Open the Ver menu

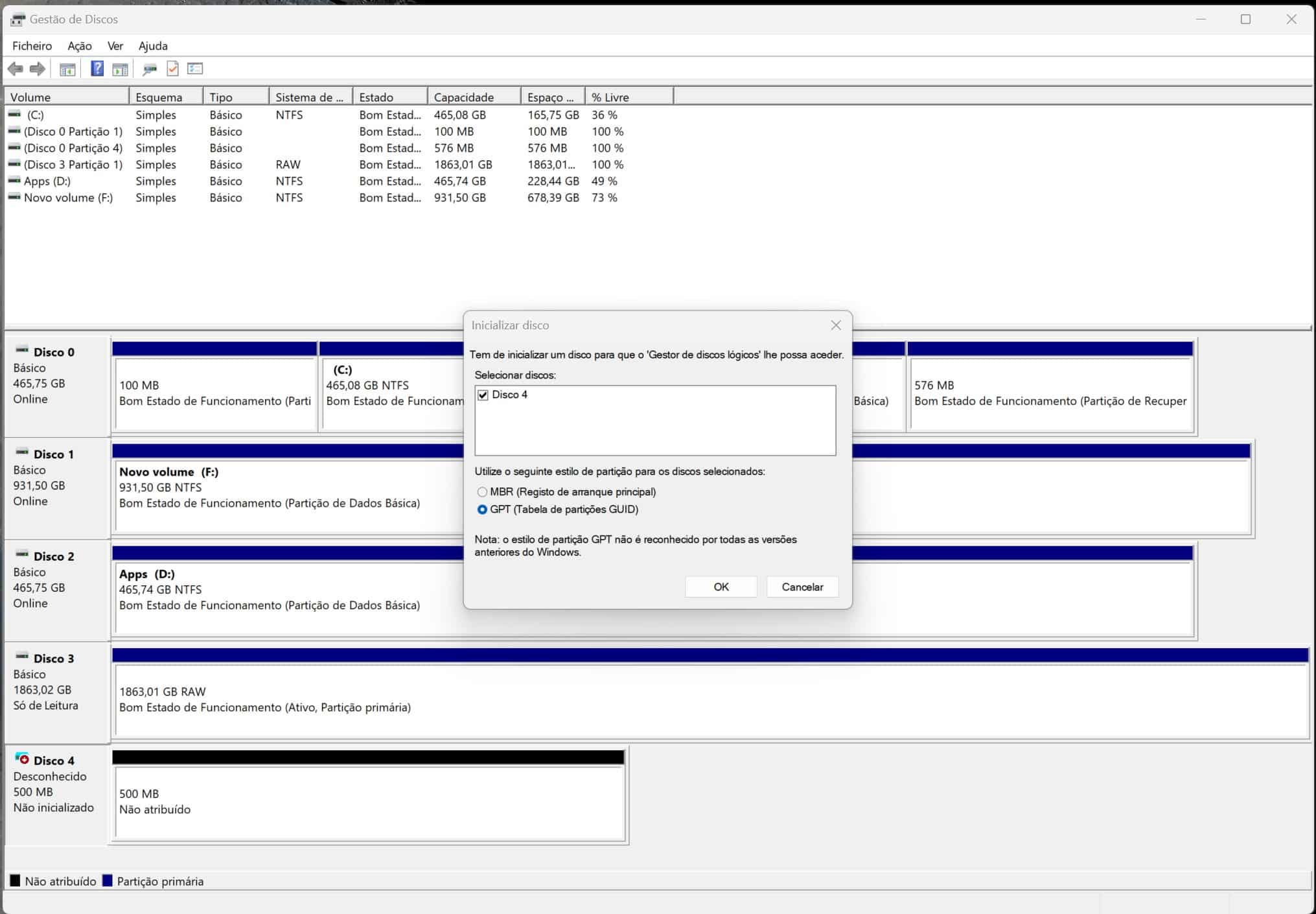[x=115, y=46]
